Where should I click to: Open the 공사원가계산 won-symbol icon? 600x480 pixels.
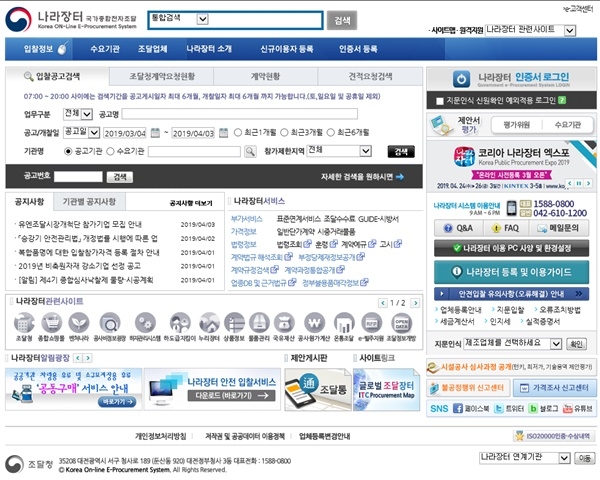coord(314,323)
